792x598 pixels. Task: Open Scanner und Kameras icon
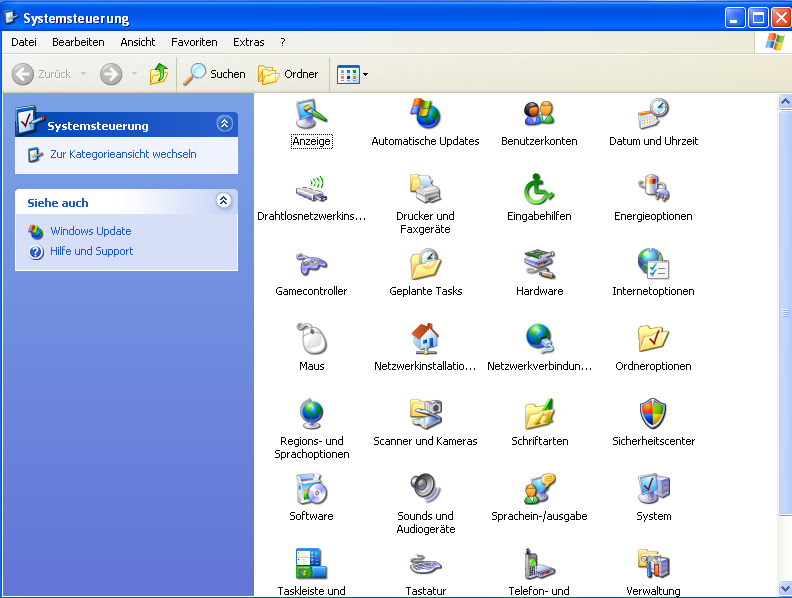425,414
